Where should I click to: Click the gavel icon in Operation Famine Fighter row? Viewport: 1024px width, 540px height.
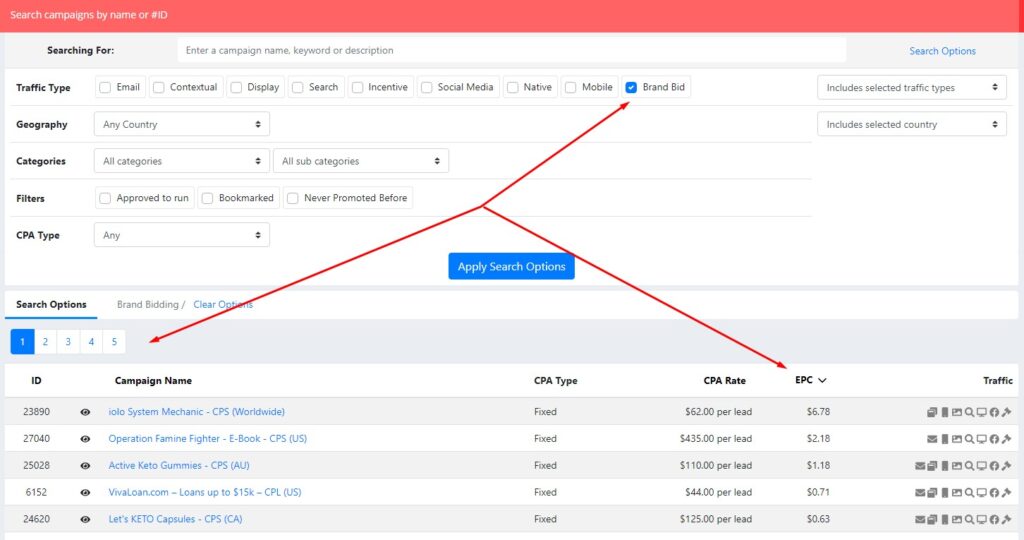pyautogui.click(x=1006, y=439)
